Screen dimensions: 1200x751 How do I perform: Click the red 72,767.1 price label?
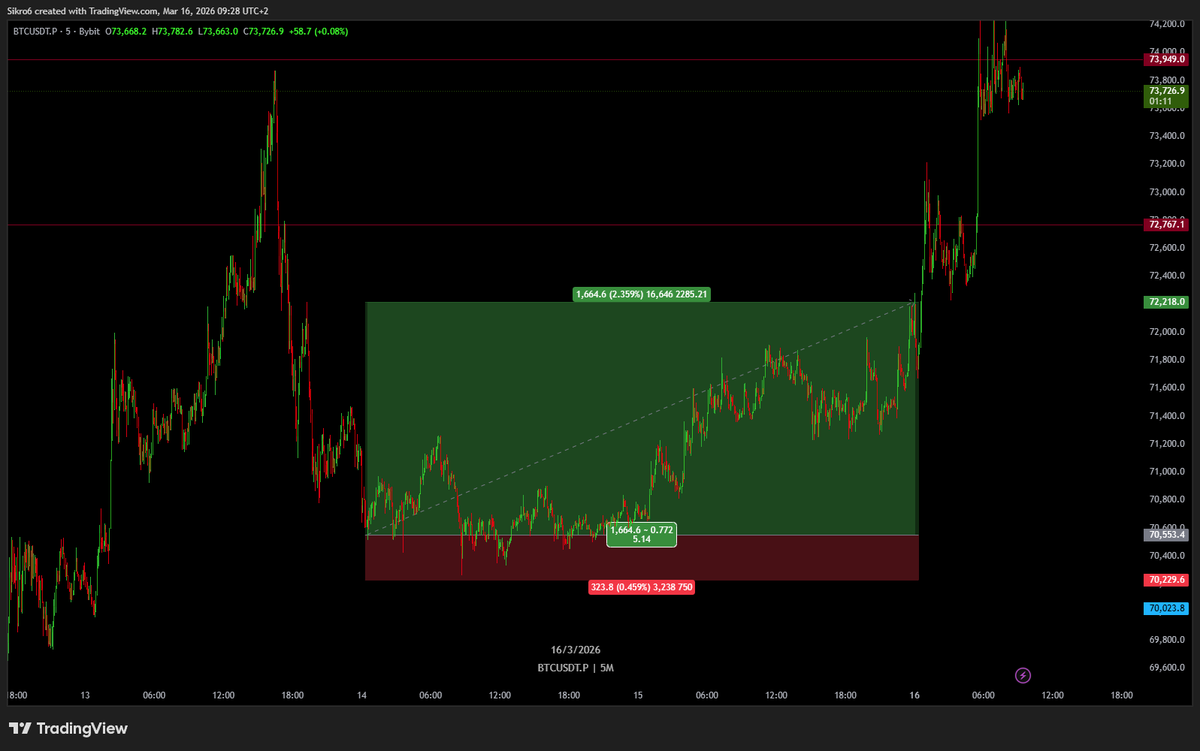[1164, 225]
